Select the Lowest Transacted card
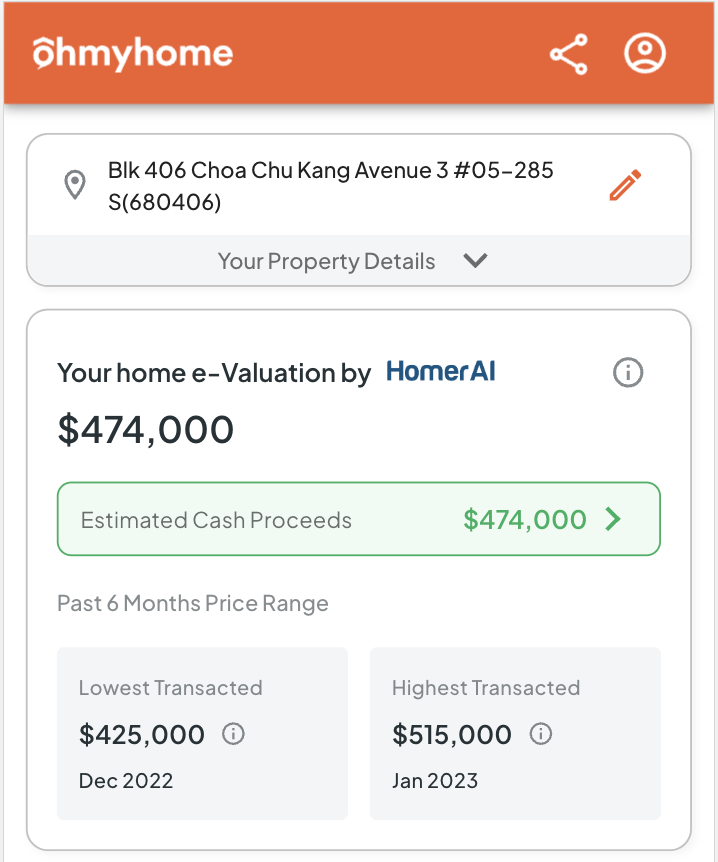This screenshot has width=718, height=862. 202,733
